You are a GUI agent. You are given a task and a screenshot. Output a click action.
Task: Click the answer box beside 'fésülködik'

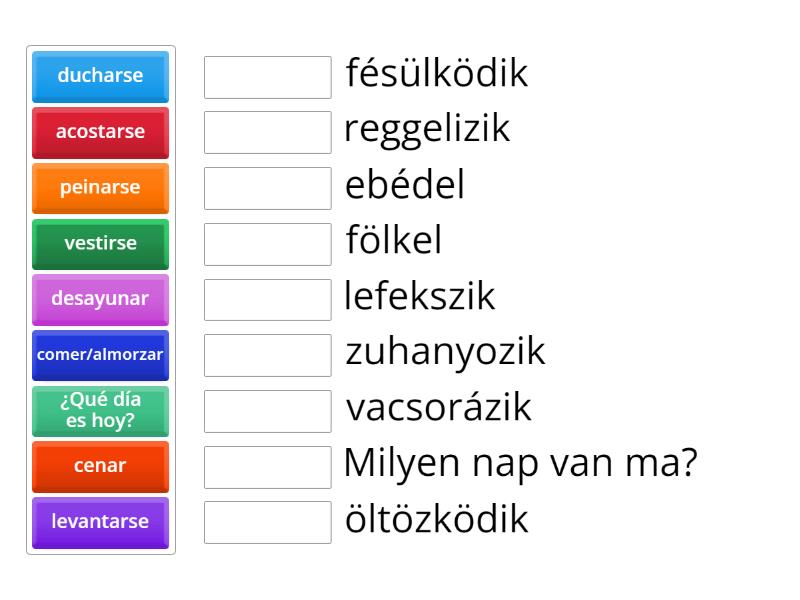(x=266, y=77)
